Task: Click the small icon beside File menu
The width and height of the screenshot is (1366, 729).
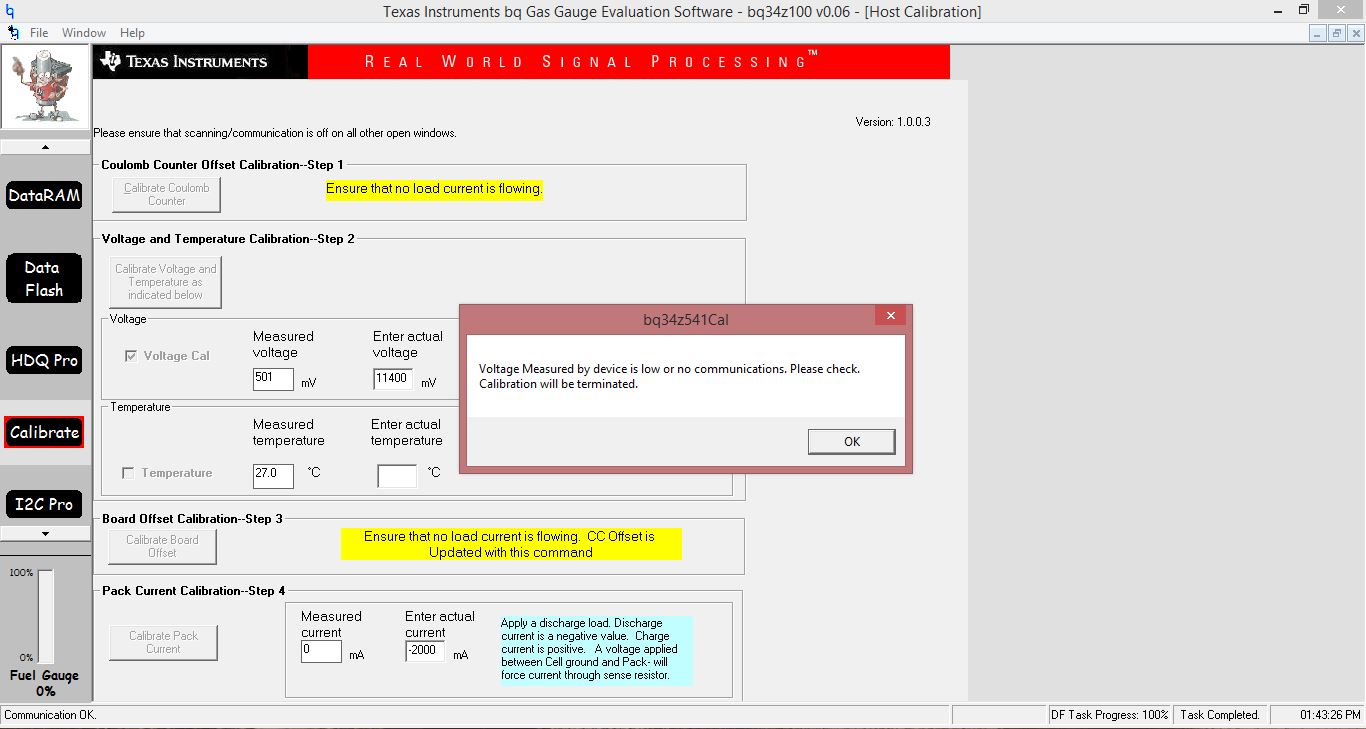Action: pyautogui.click(x=13, y=32)
